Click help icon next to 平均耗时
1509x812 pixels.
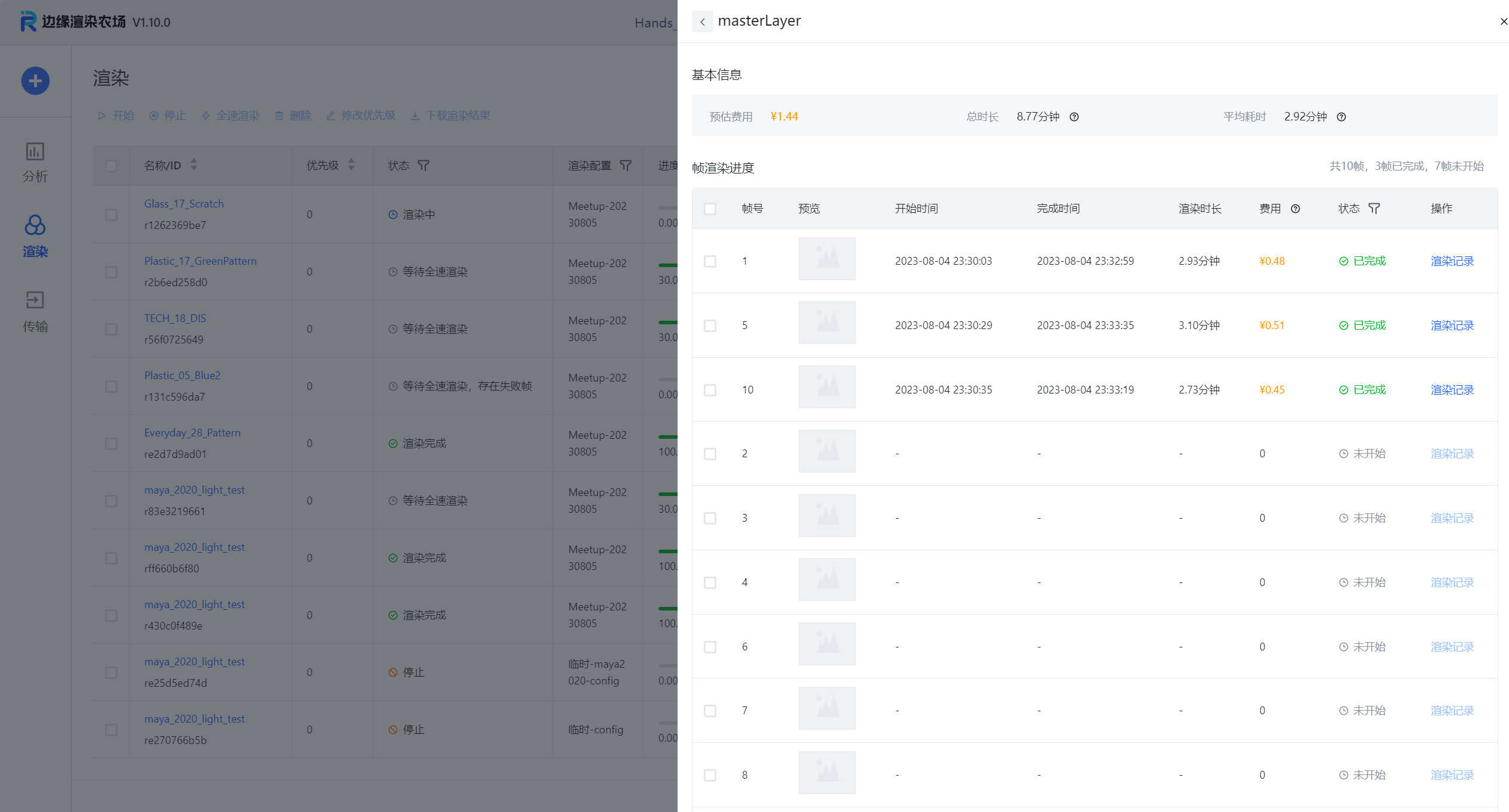click(x=1341, y=117)
